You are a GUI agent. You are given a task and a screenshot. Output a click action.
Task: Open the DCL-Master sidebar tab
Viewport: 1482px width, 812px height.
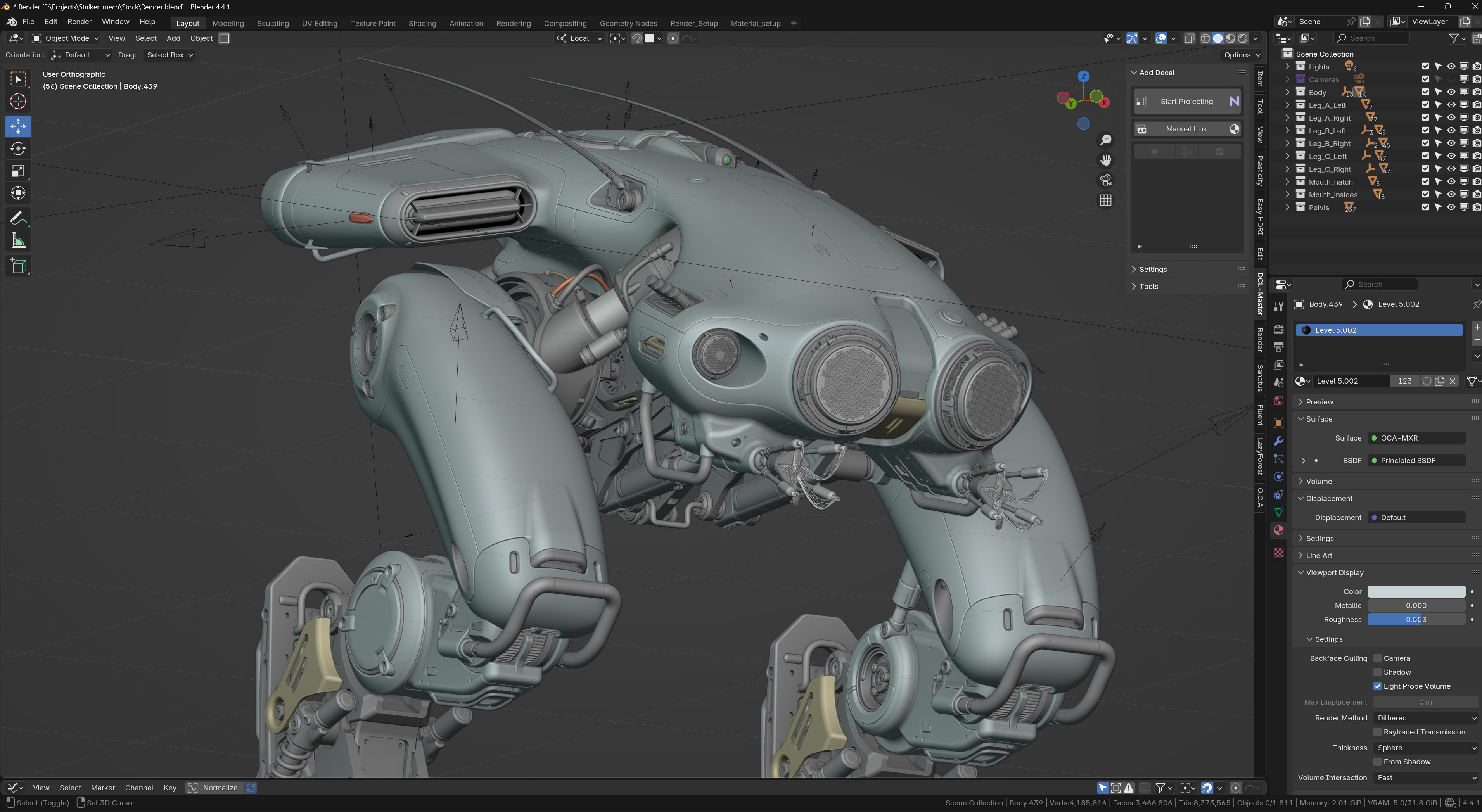pyautogui.click(x=1260, y=294)
